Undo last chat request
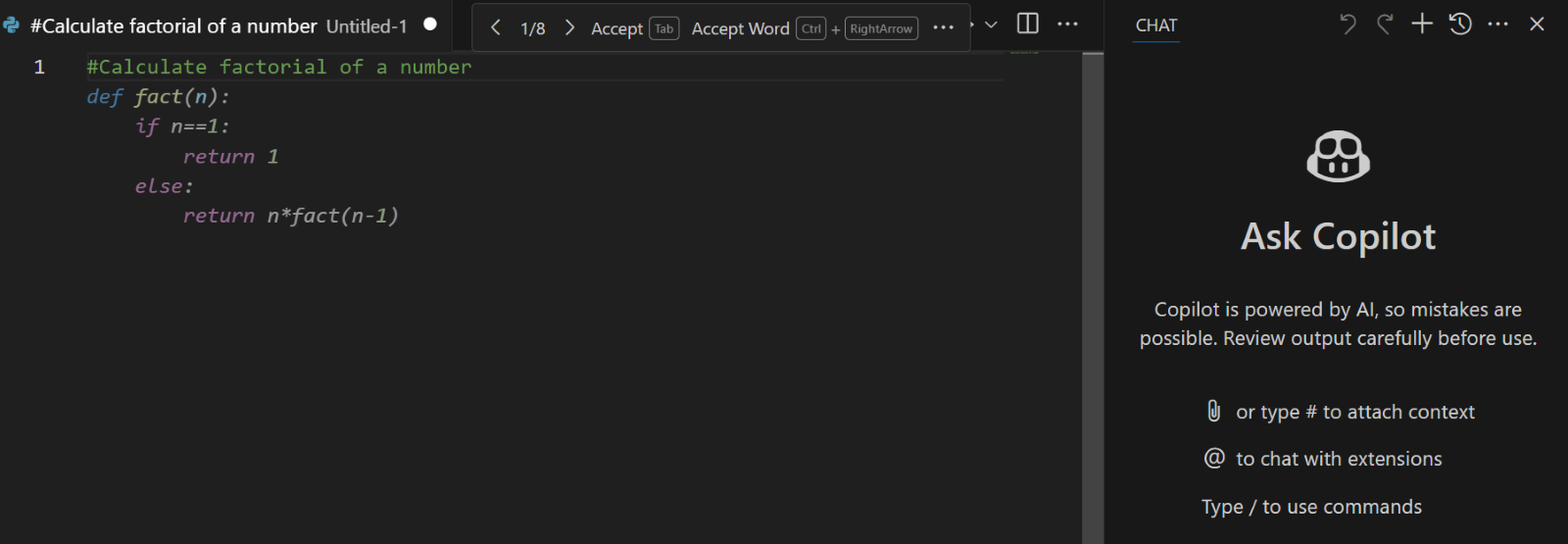Viewport: 1568px width, 544px height. [x=1347, y=24]
